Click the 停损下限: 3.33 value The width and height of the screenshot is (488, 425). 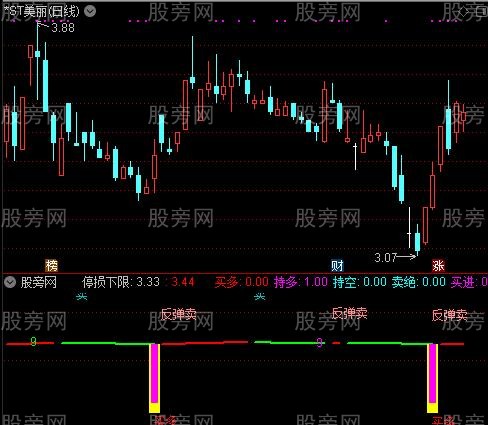[121, 282]
